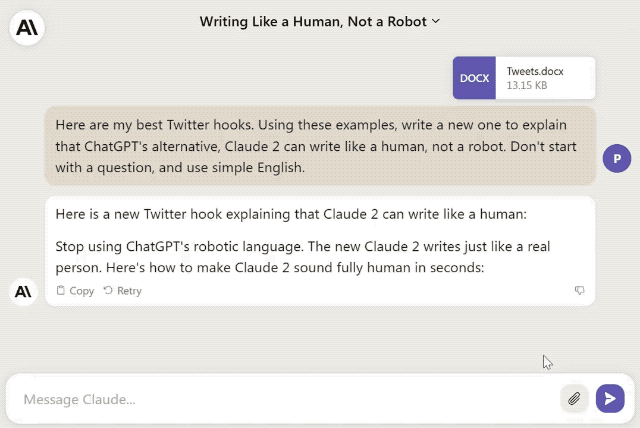Open the purple DOCX file badge

[x=475, y=78]
